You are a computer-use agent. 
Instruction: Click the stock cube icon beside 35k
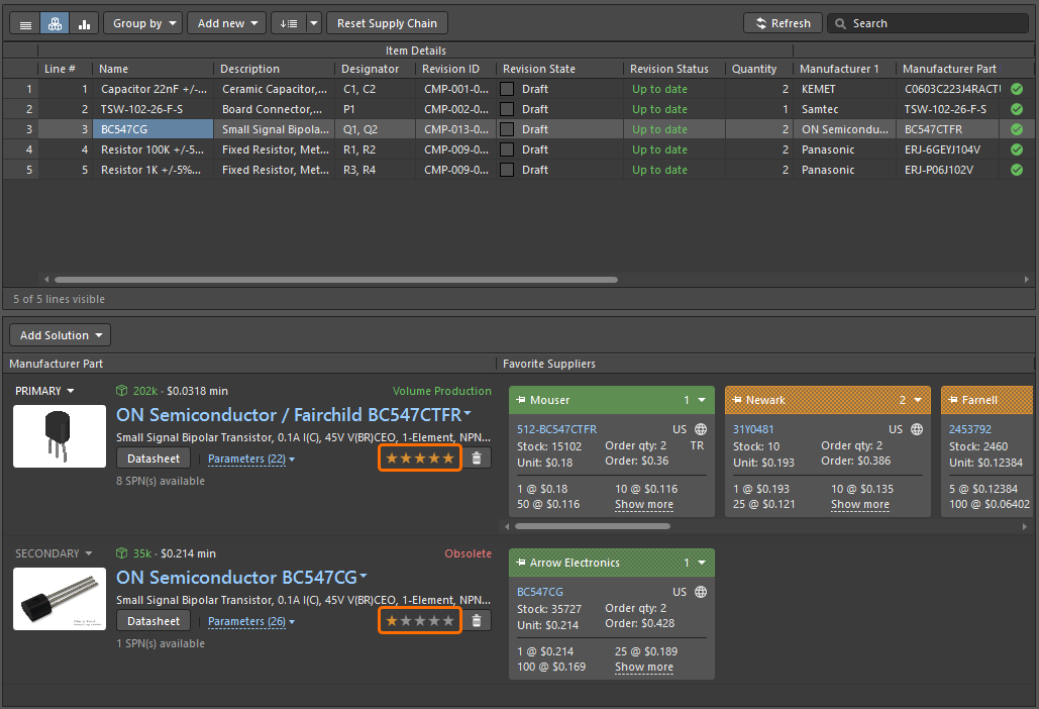tap(121, 553)
